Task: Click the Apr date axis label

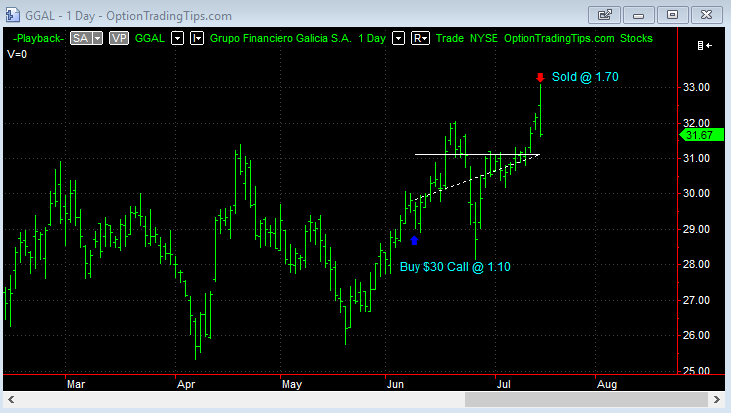Action: pyautogui.click(x=186, y=385)
